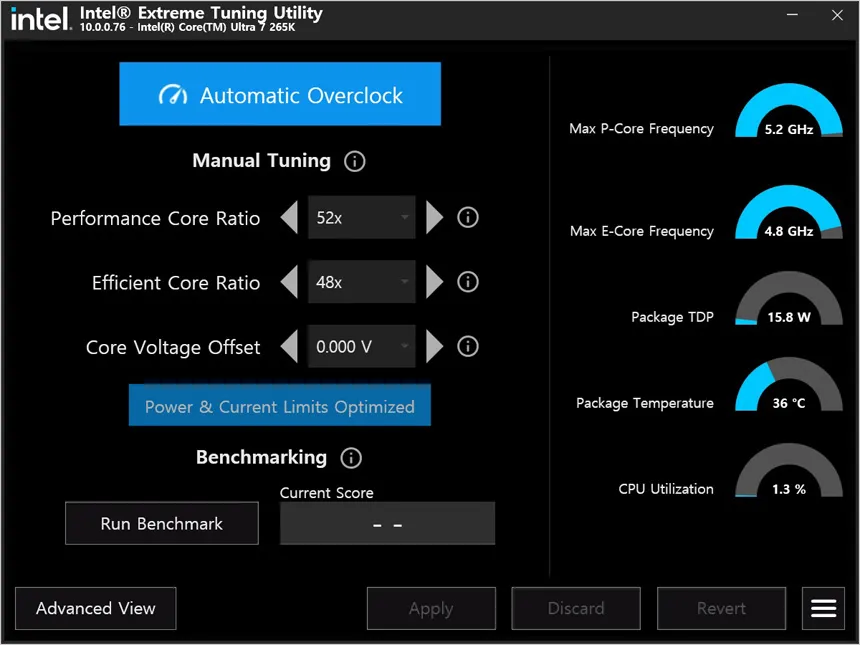Open the Core Voltage Offset dropdown
Viewport: 860px width, 645px height.
click(362, 347)
